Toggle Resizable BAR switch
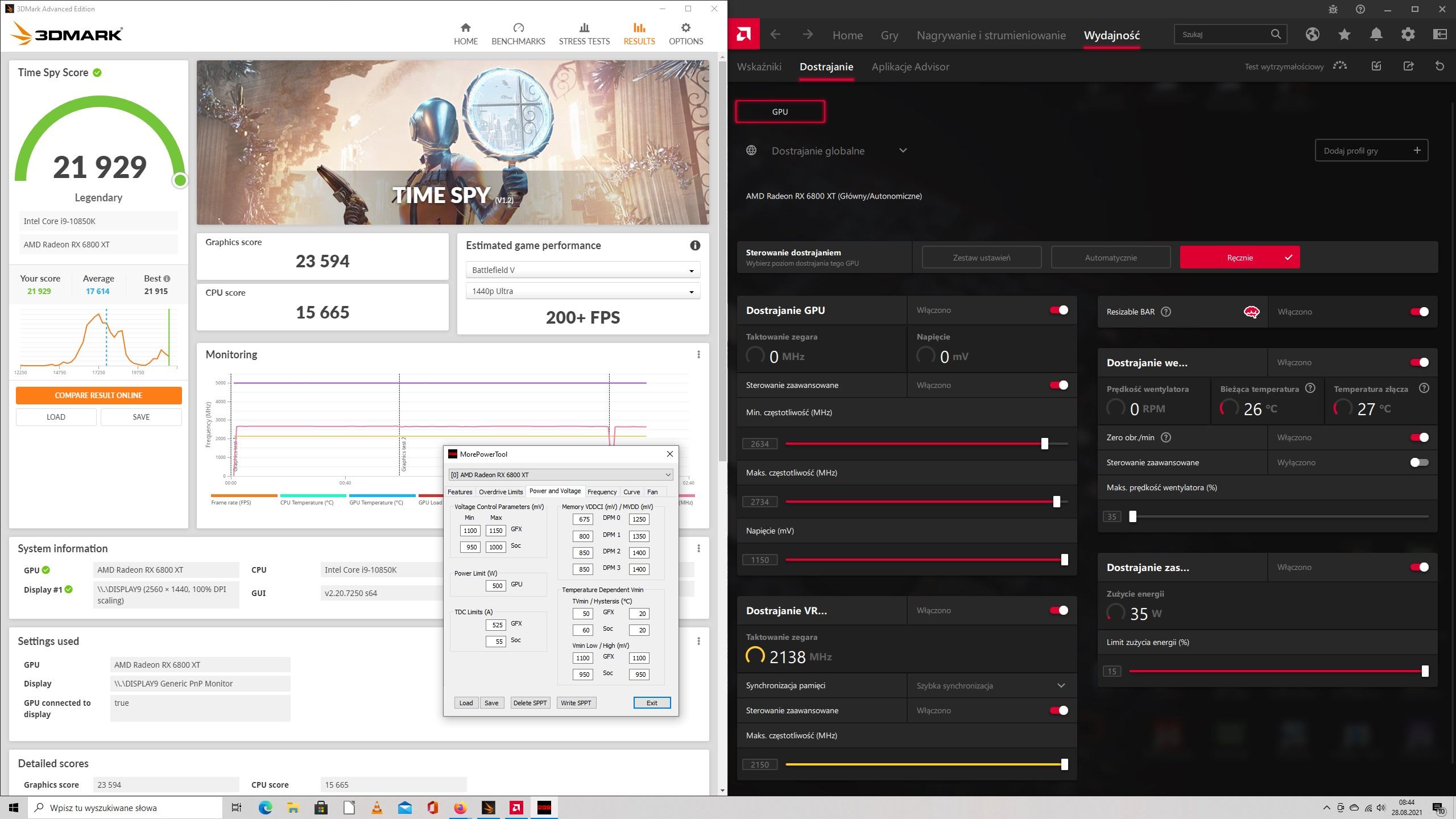1456x819 pixels. pyautogui.click(x=1419, y=312)
